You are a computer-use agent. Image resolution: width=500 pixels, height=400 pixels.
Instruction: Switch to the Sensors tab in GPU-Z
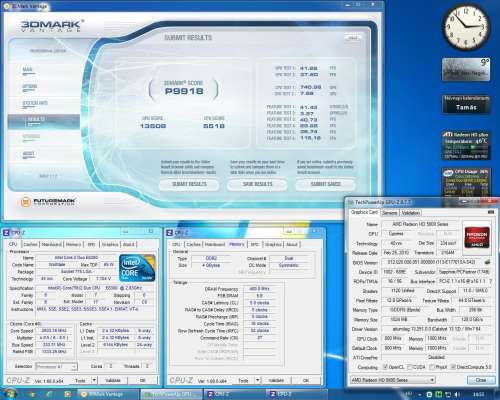[389, 213]
